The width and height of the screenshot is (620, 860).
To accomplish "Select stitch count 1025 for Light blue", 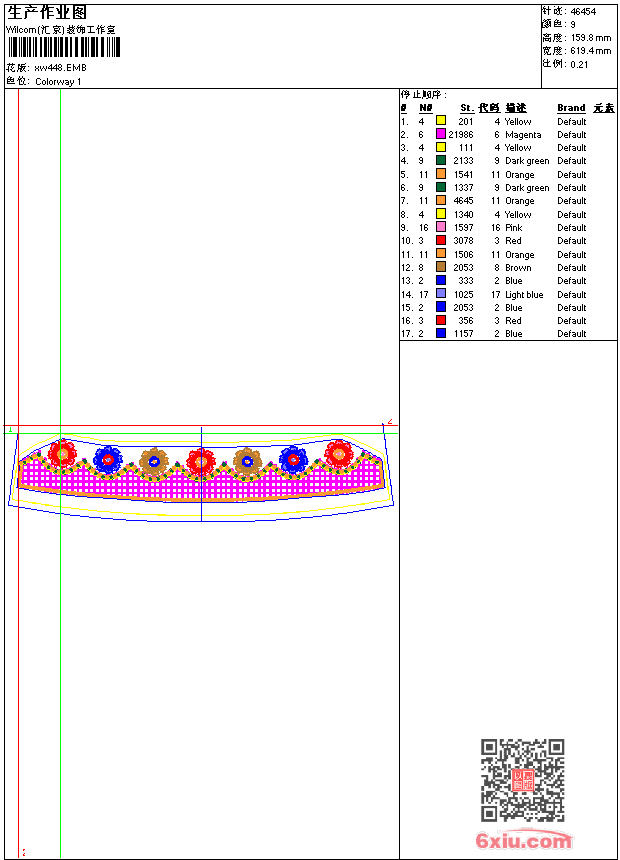I will tap(463, 295).
